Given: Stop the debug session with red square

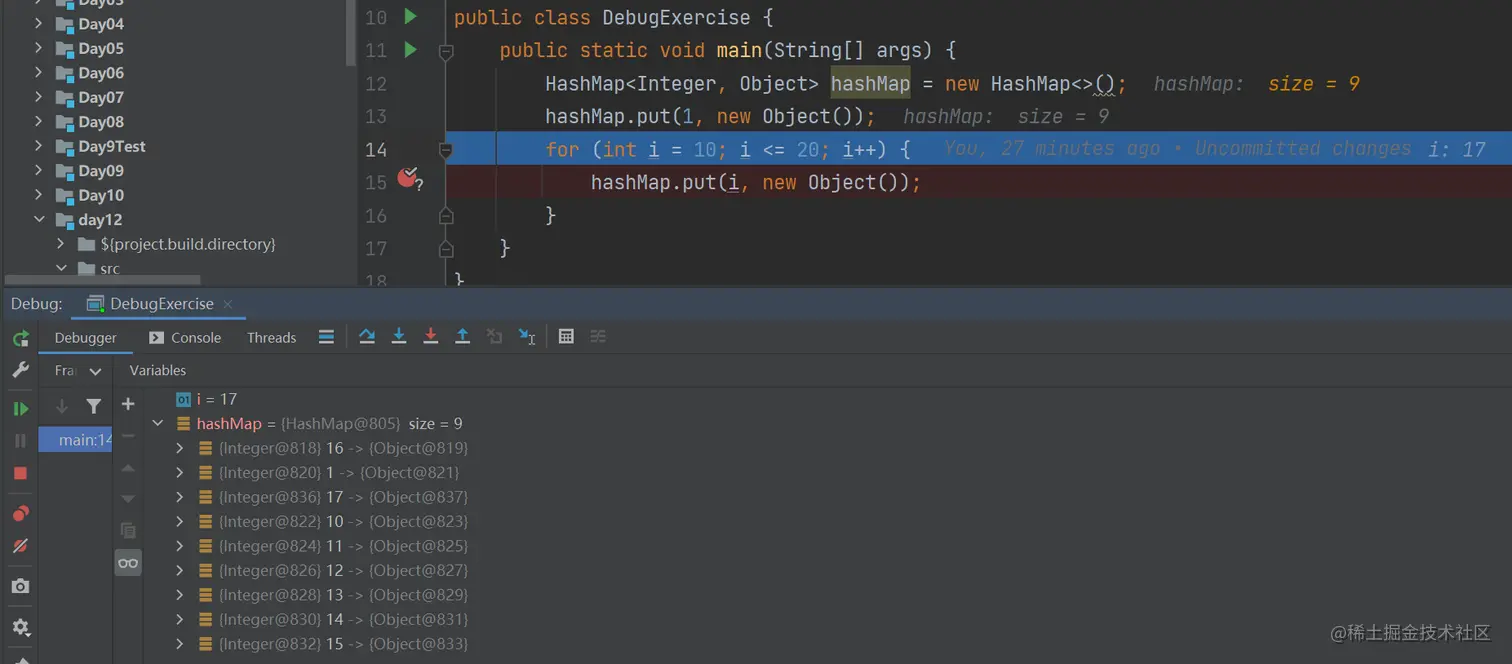Looking at the screenshot, I should [x=20, y=473].
